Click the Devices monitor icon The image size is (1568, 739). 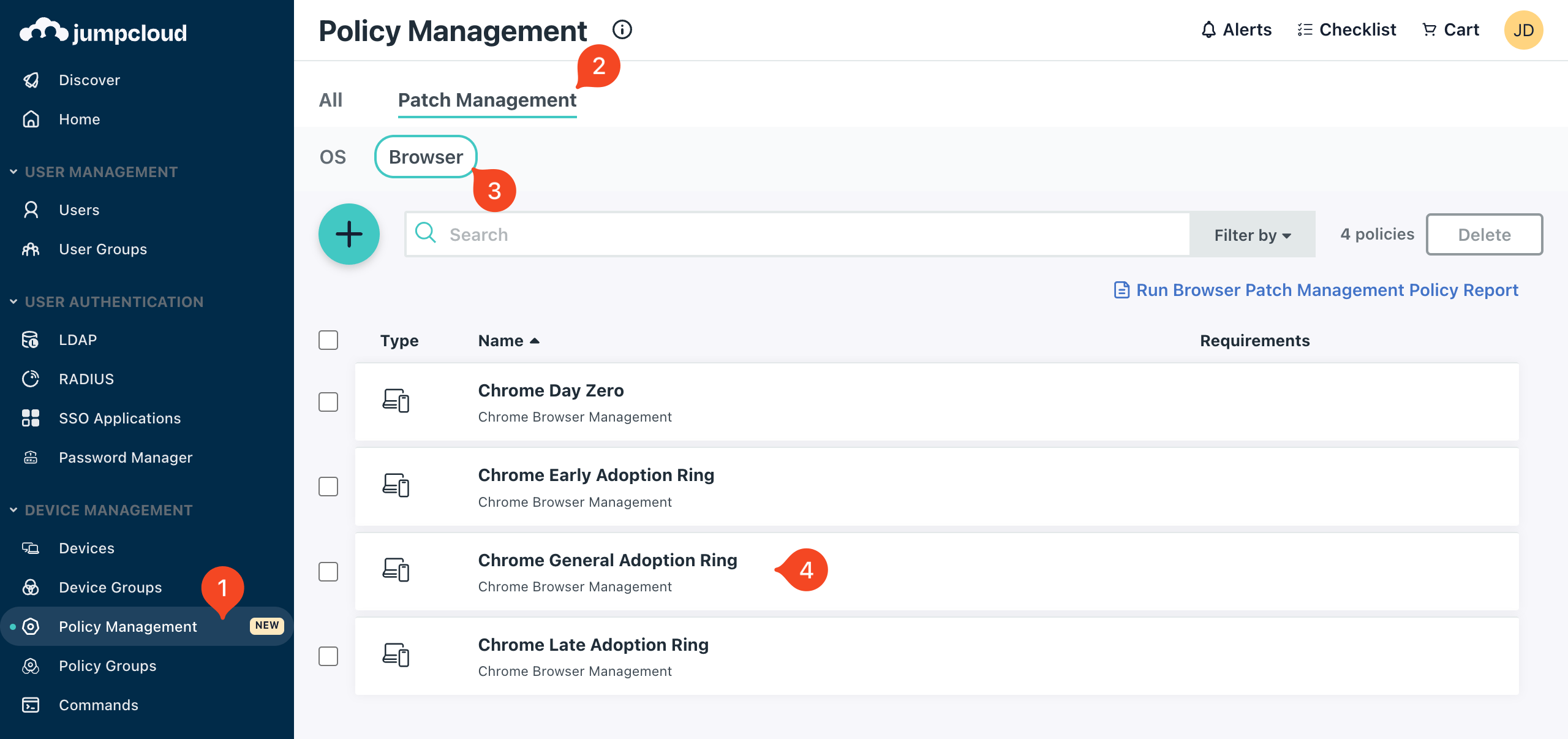(31, 548)
